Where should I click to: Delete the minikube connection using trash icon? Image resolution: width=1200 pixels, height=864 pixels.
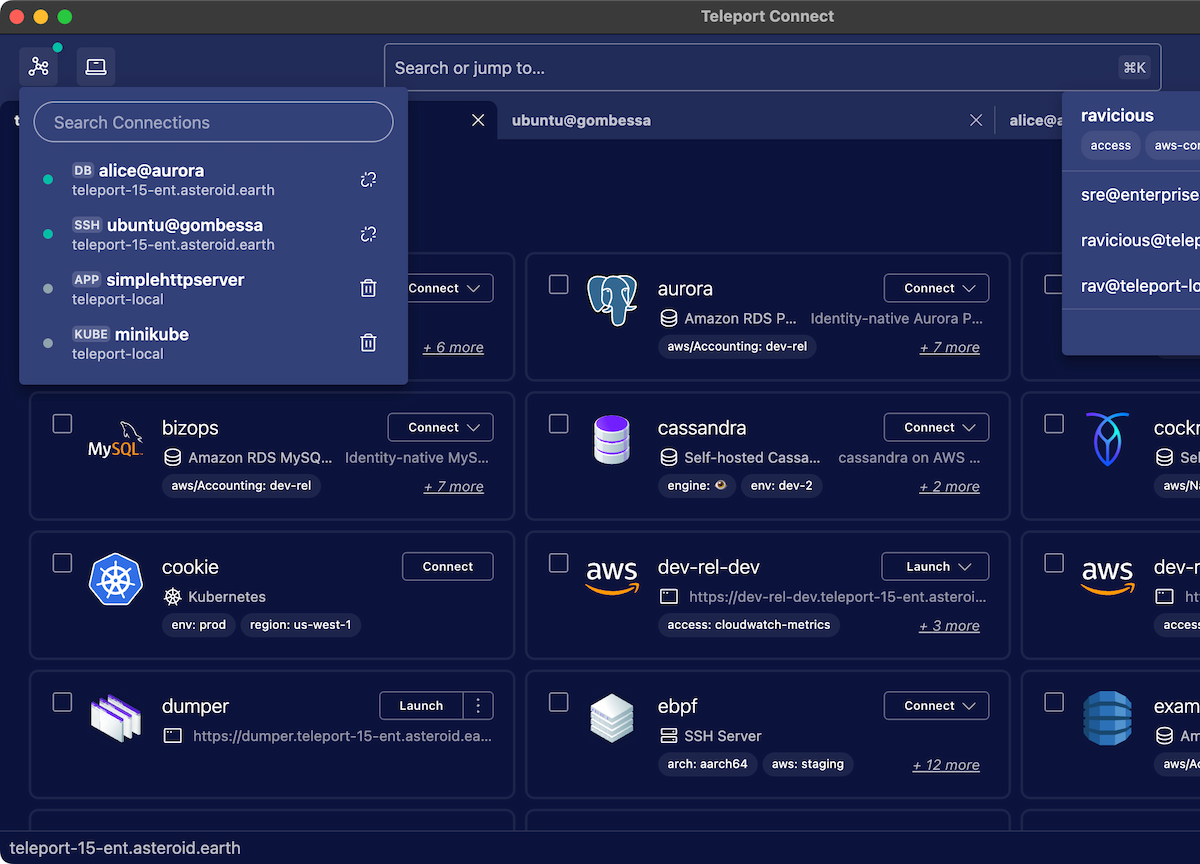tap(368, 343)
